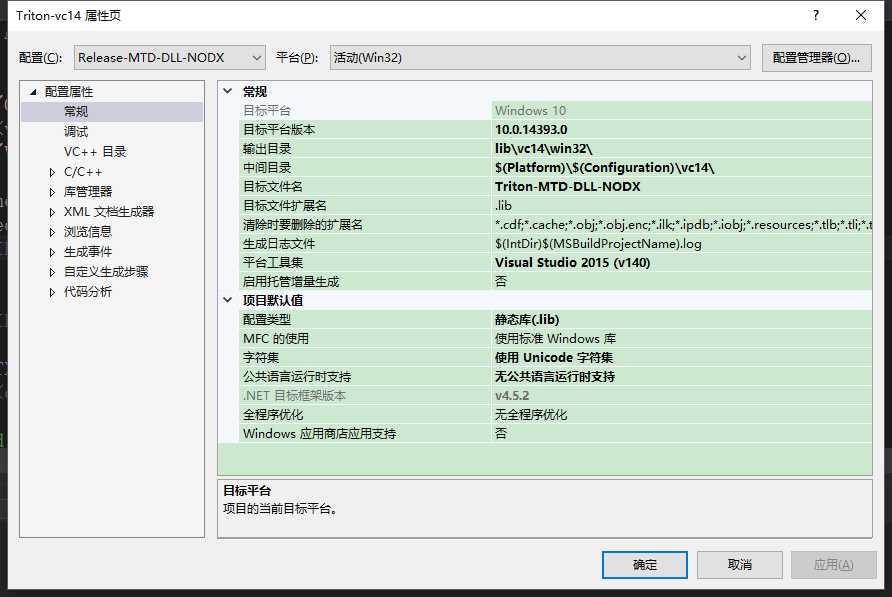The image size is (892, 597).
Task: Select the 配置类型 property name
Action: pyautogui.click(x=267, y=319)
